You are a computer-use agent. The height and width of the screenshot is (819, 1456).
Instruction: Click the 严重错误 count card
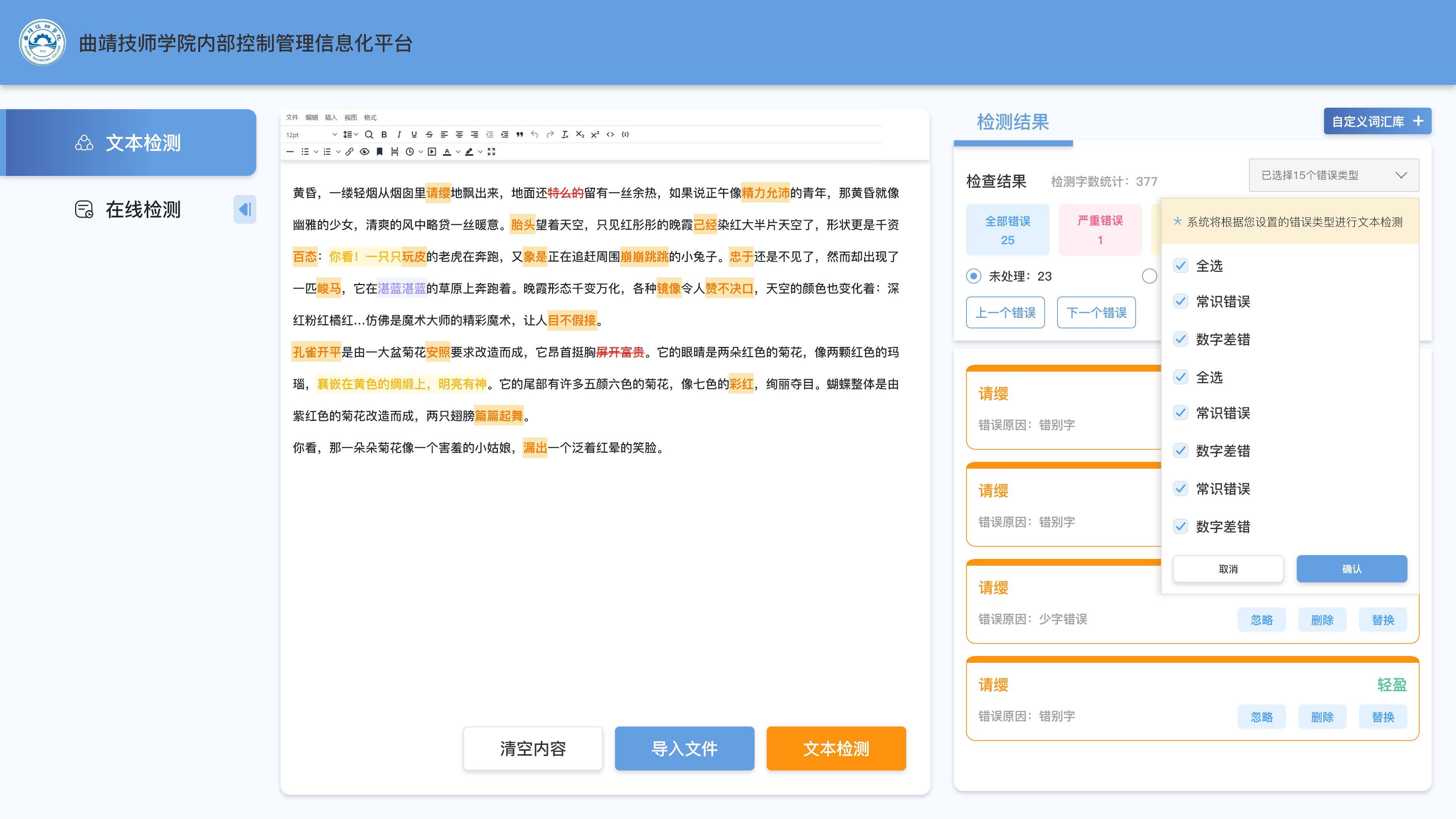[x=1099, y=230]
